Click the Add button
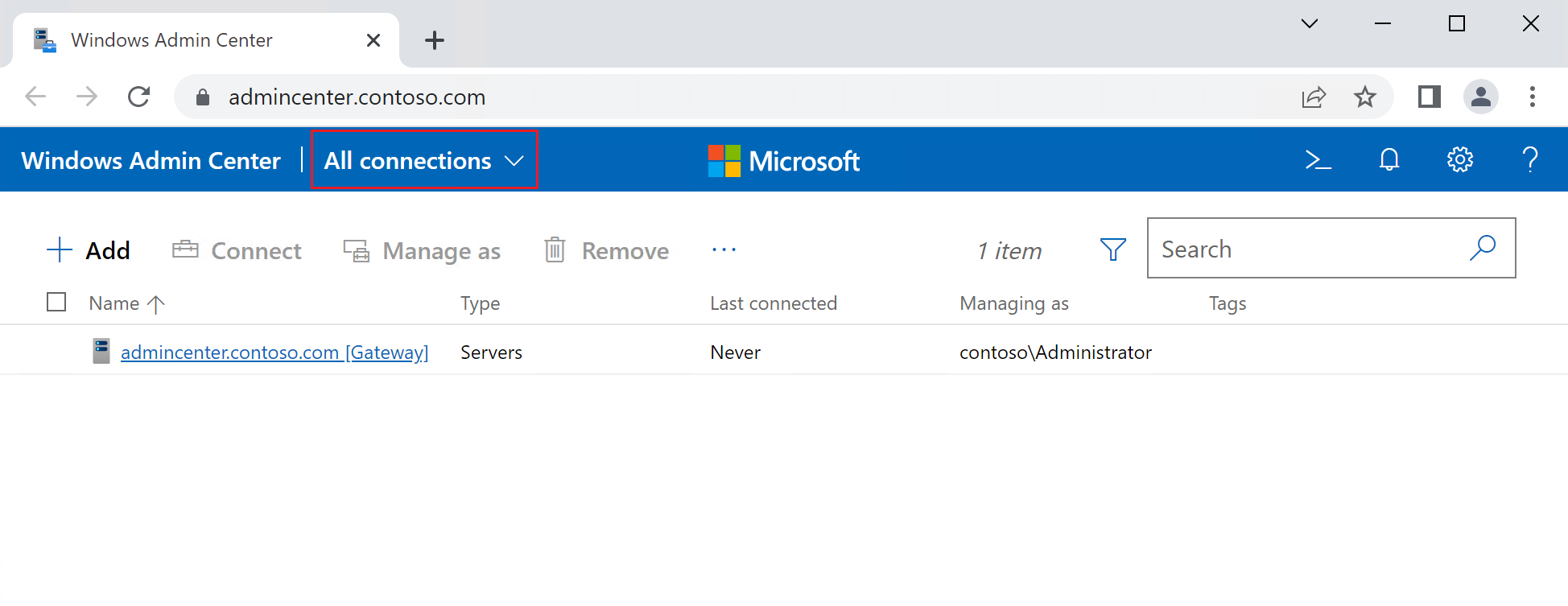The width and height of the screenshot is (1568, 606). pos(89,250)
